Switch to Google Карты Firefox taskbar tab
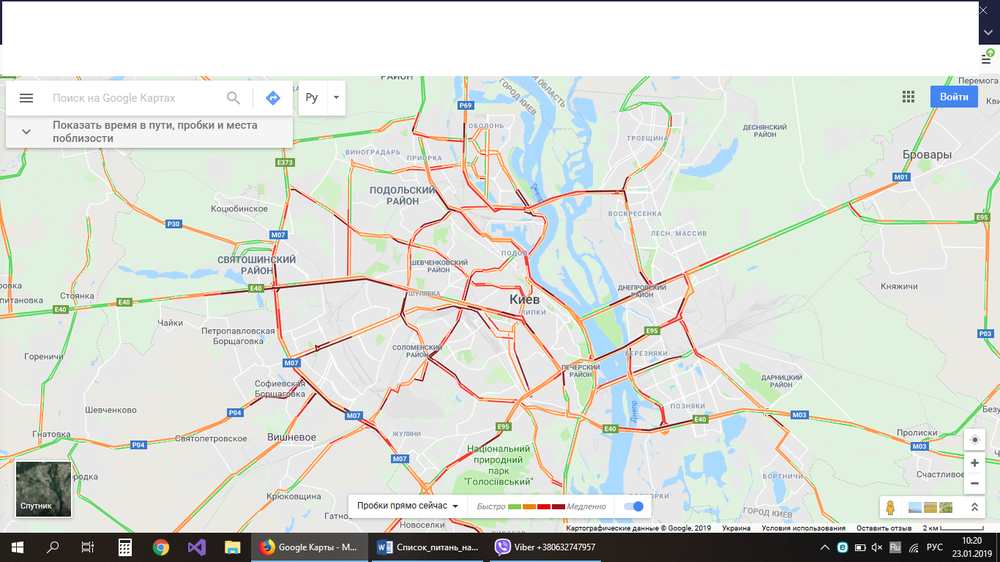 [x=309, y=547]
